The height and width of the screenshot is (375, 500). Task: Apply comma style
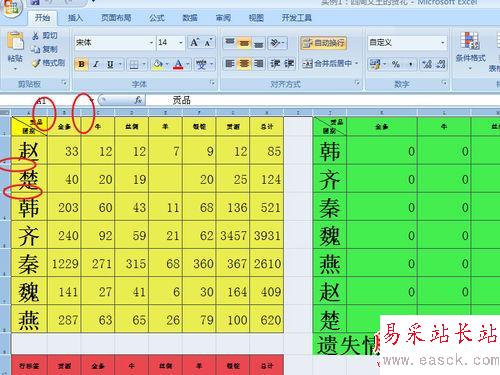(411, 64)
